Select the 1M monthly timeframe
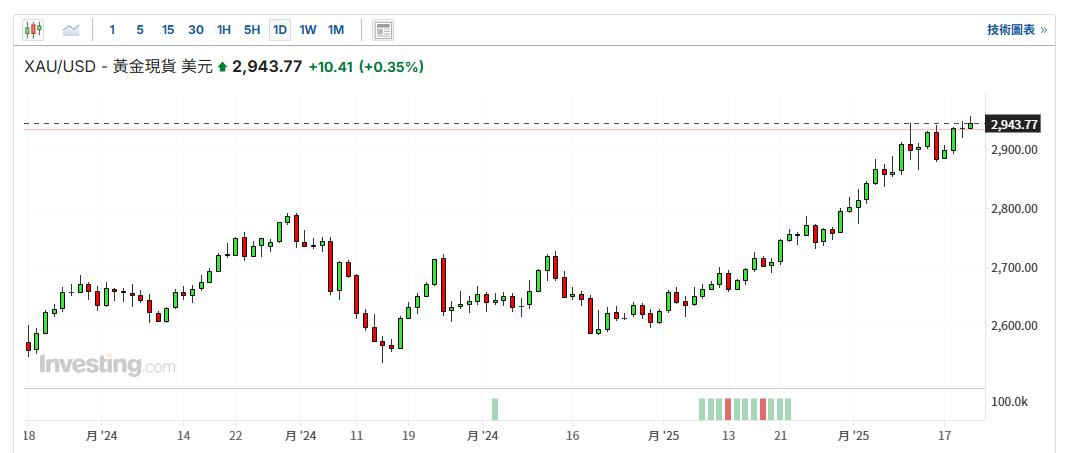1067x453 pixels. (x=336, y=29)
